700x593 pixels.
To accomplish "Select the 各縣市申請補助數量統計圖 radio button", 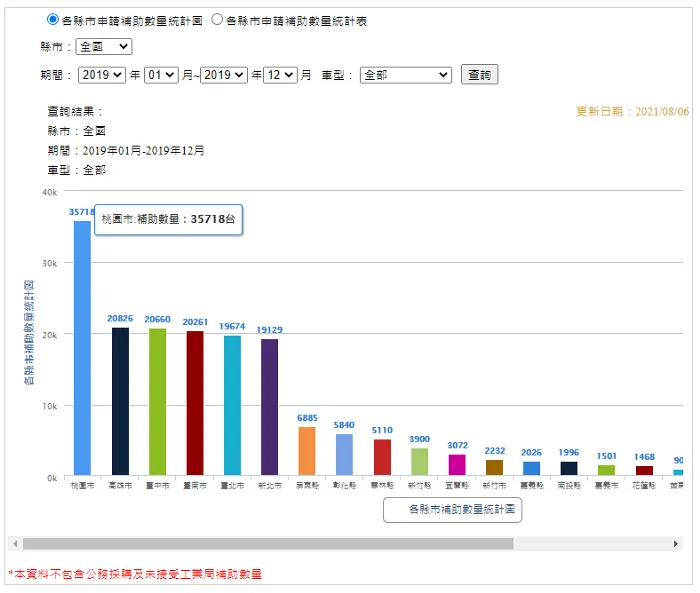I will click(x=53, y=19).
